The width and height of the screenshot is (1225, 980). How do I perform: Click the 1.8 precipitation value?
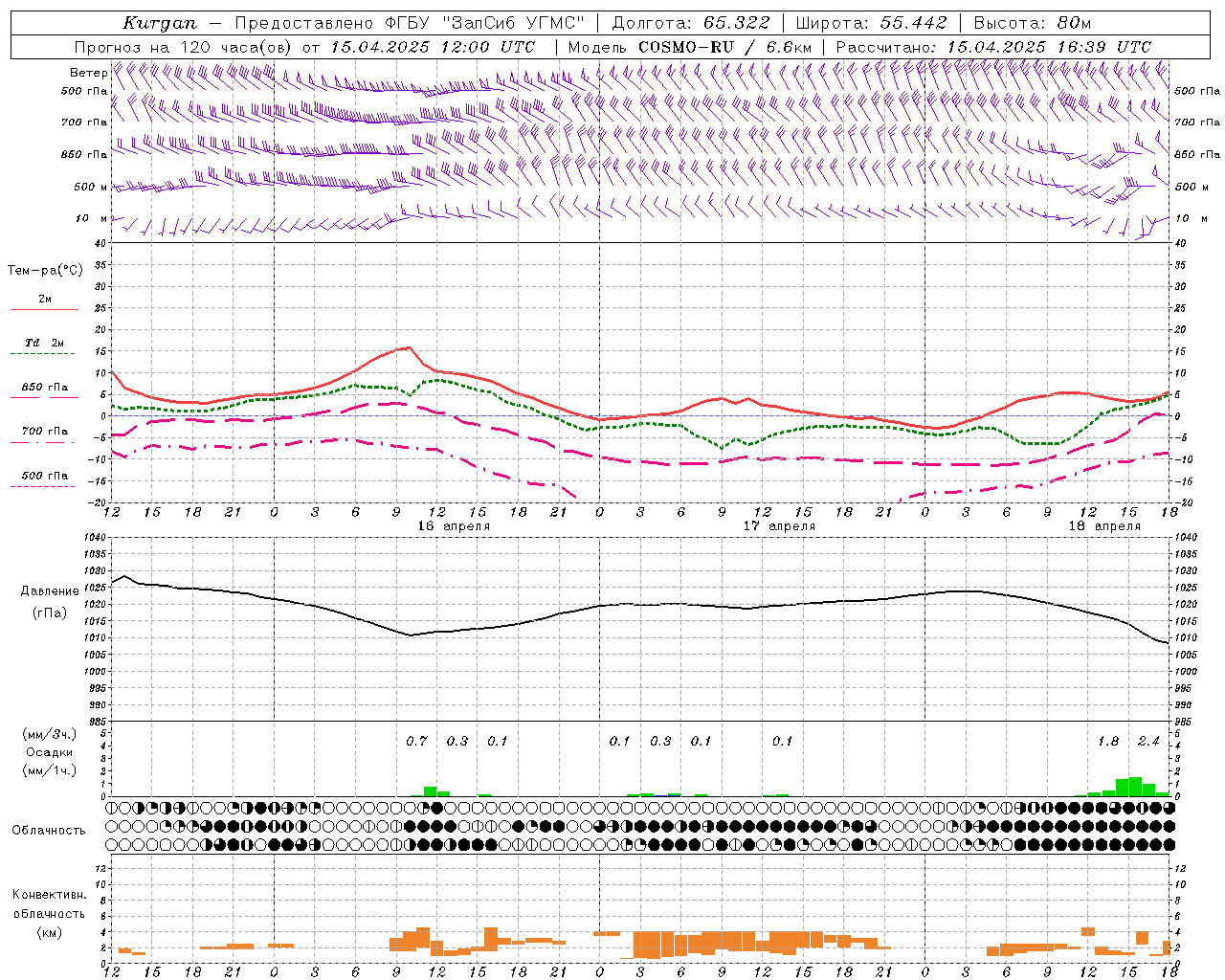1107,741
